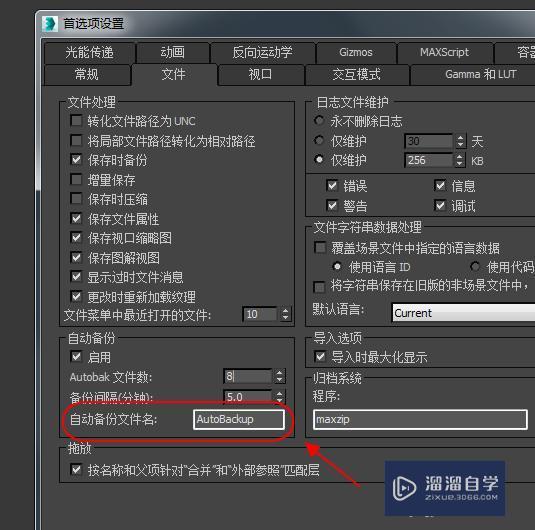Select 仅维护 KB radio button
The width and height of the screenshot is (535, 530).
point(319,159)
